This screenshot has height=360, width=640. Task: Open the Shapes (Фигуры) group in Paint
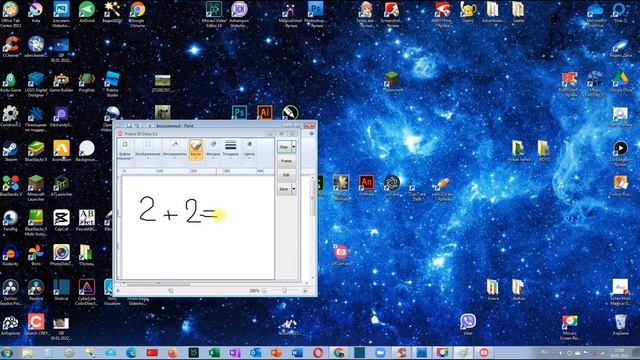click(x=213, y=149)
